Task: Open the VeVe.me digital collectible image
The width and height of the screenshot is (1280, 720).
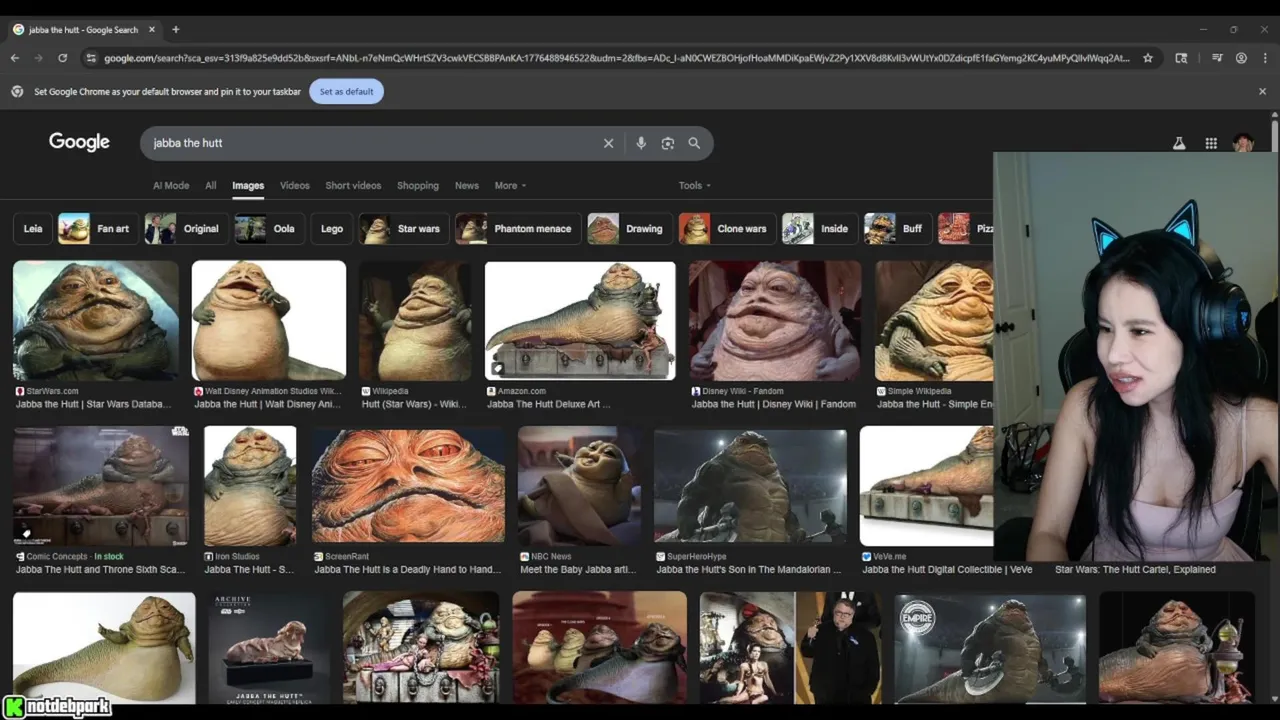Action: (x=926, y=485)
